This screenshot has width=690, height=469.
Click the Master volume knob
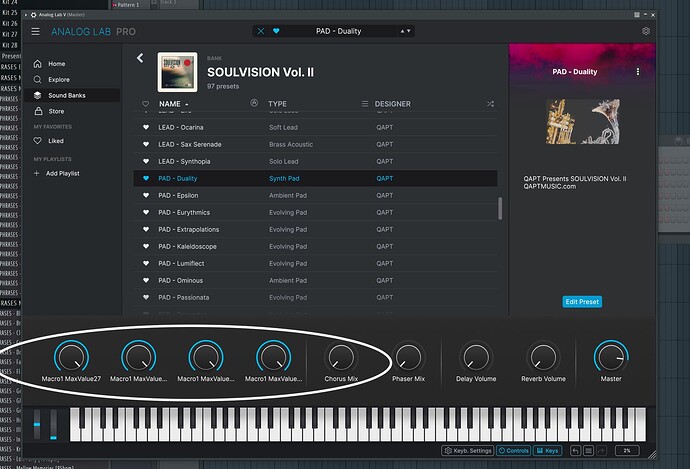coord(611,357)
